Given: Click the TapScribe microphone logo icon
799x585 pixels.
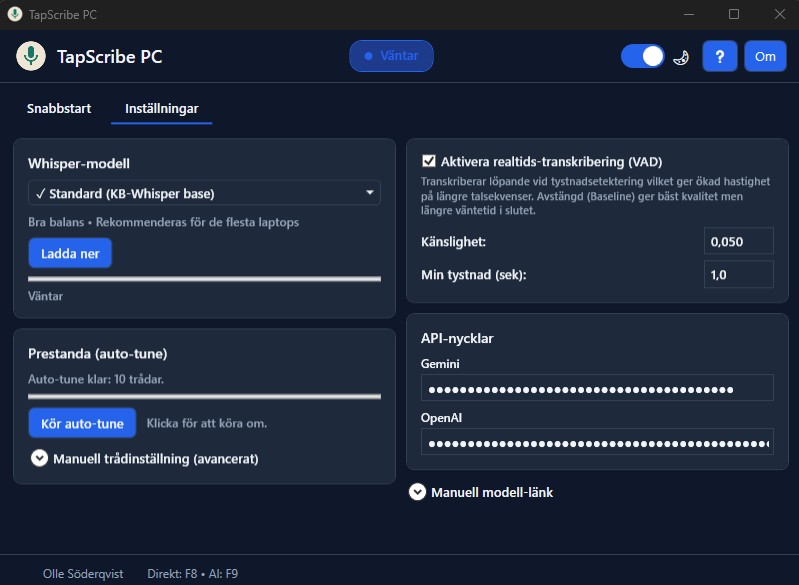Looking at the screenshot, I should tap(31, 56).
